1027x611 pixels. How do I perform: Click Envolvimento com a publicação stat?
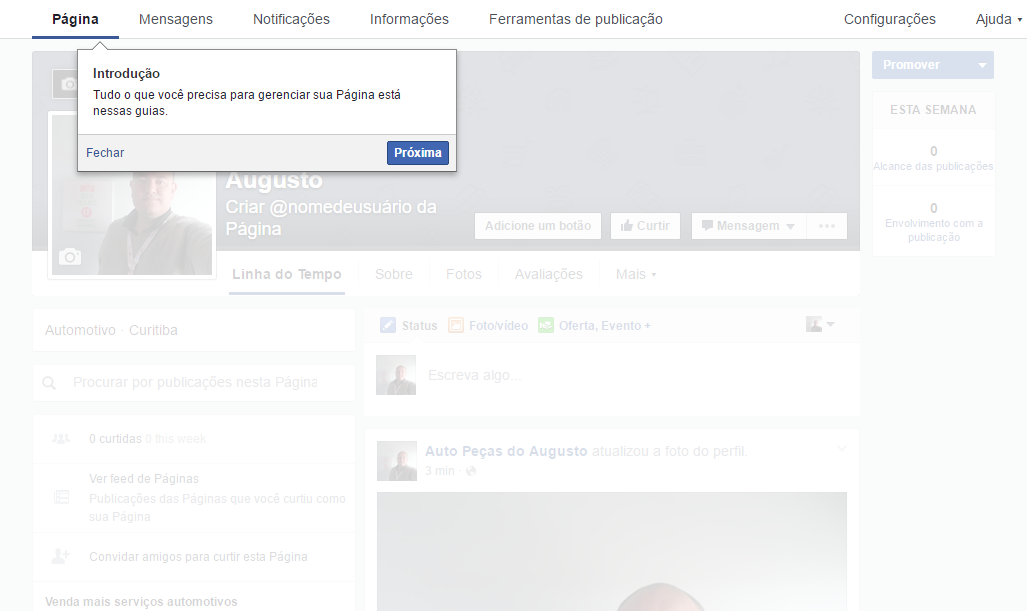(933, 222)
